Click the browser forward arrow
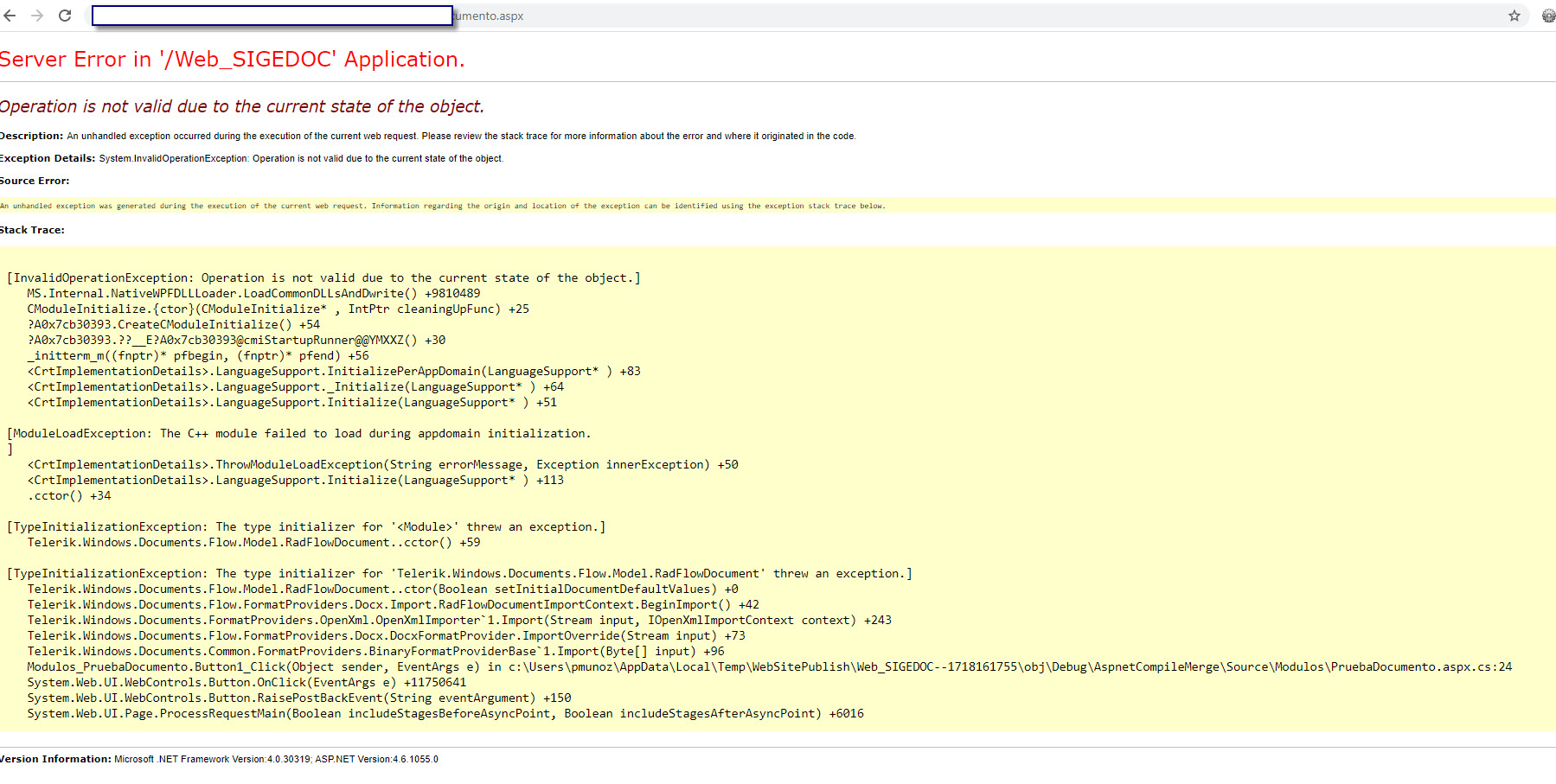 [x=37, y=16]
